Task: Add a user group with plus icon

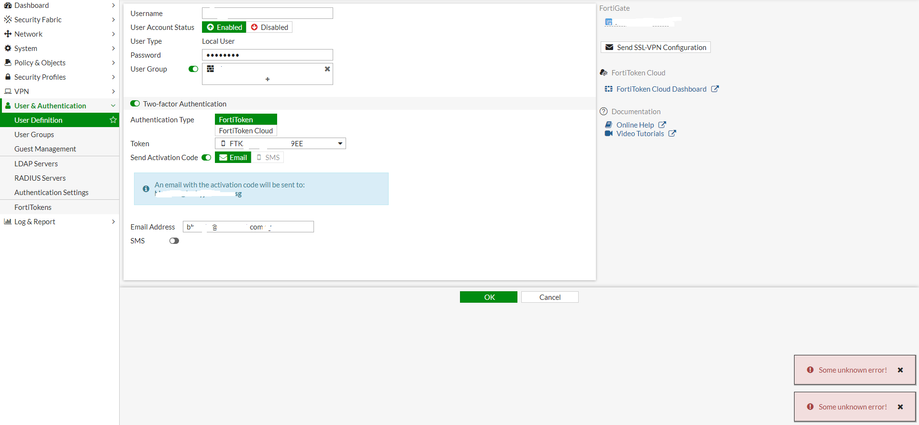Action: 268,79
